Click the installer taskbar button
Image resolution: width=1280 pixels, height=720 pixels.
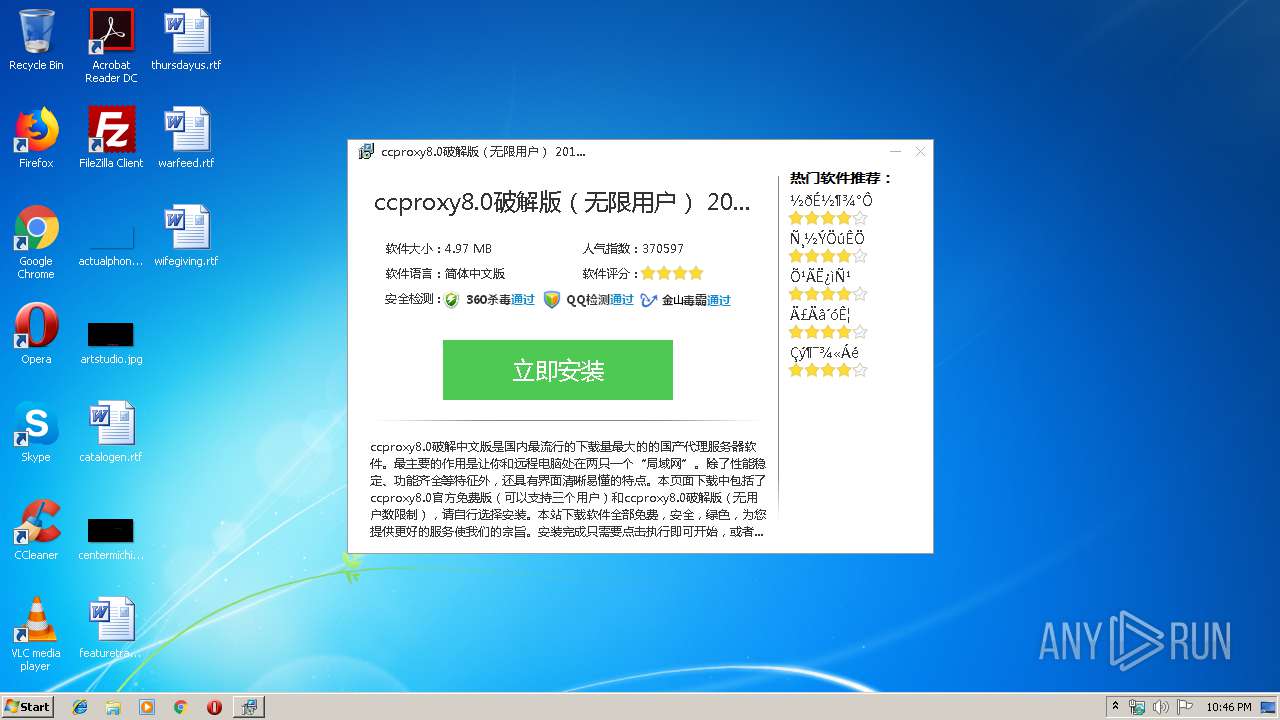coord(249,707)
